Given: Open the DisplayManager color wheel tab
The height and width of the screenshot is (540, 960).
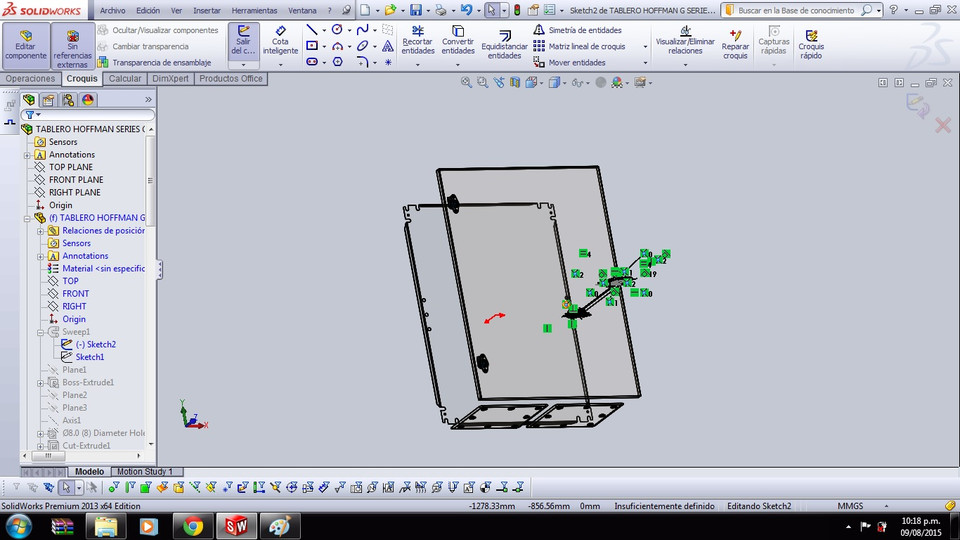Looking at the screenshot, I should (x=88, y=100).
